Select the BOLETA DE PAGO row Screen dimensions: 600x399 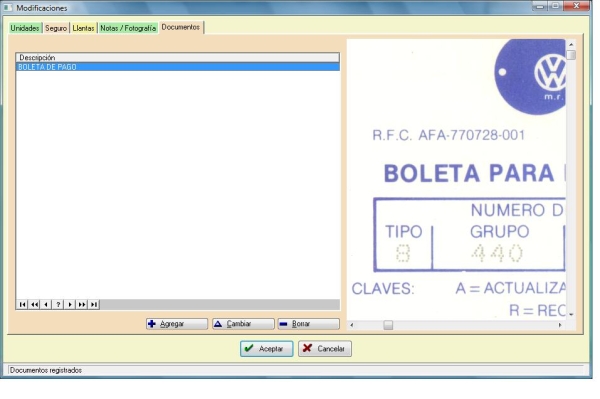click(x=178, y=67)
